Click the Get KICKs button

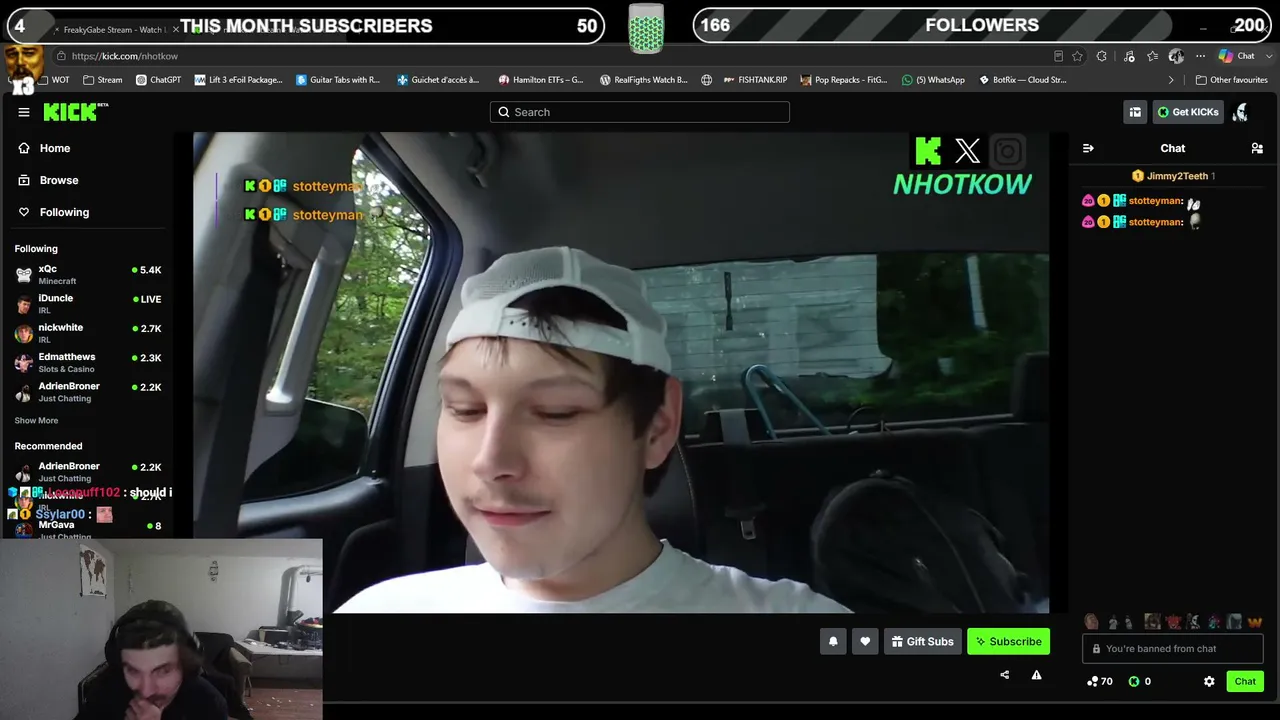pos(1188,112)
